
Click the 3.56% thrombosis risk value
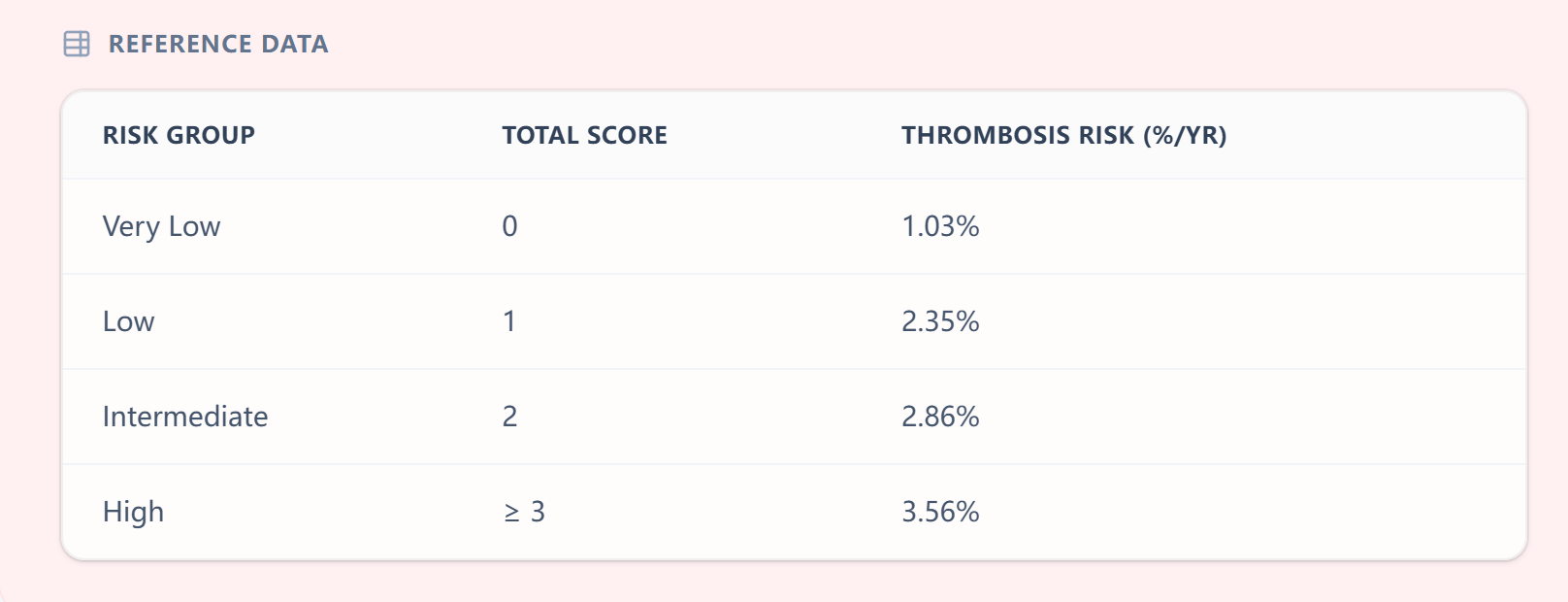pos(940,512)
